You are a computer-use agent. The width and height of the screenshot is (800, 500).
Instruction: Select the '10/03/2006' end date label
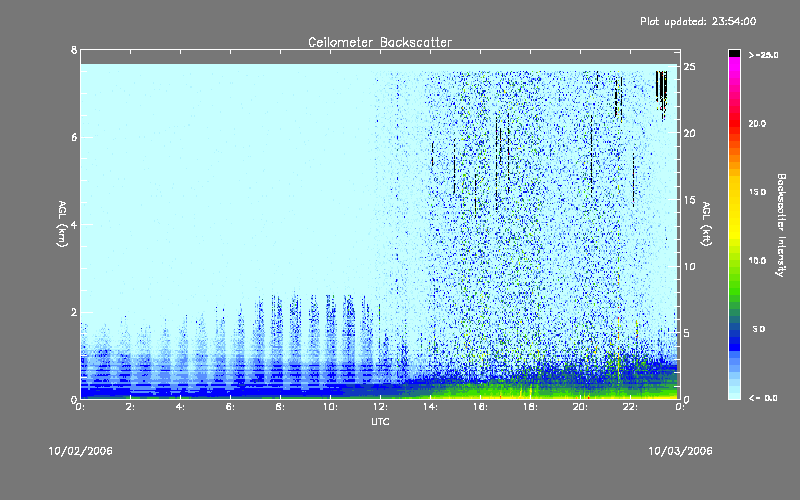(x=680, y=451)
